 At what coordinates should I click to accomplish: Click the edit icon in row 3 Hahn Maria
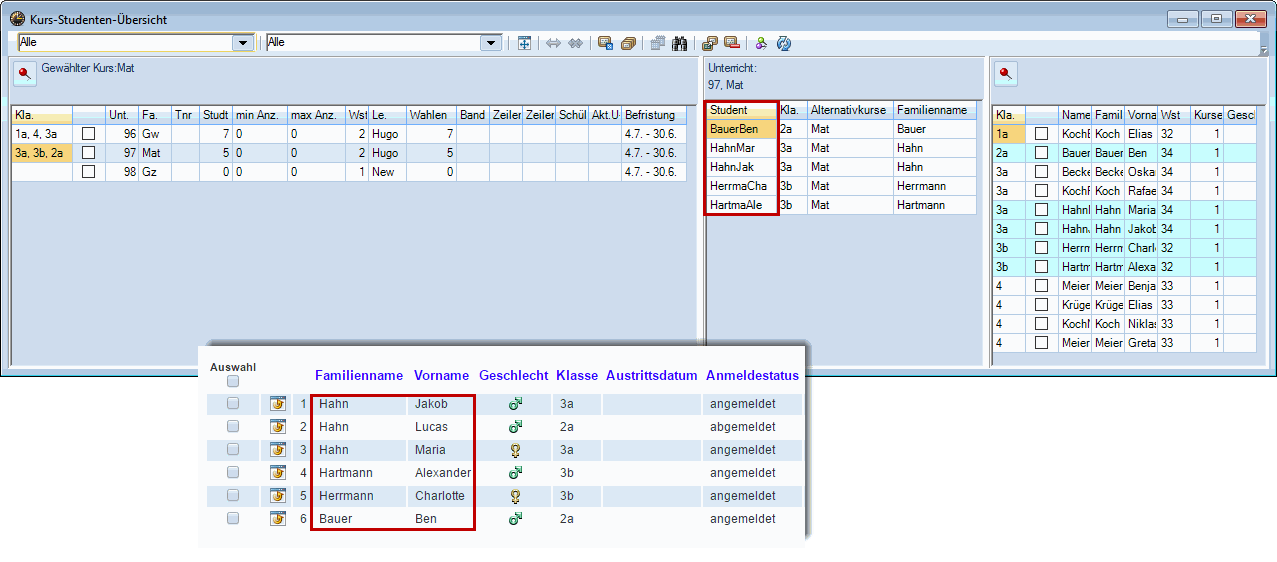click(278, 450)
